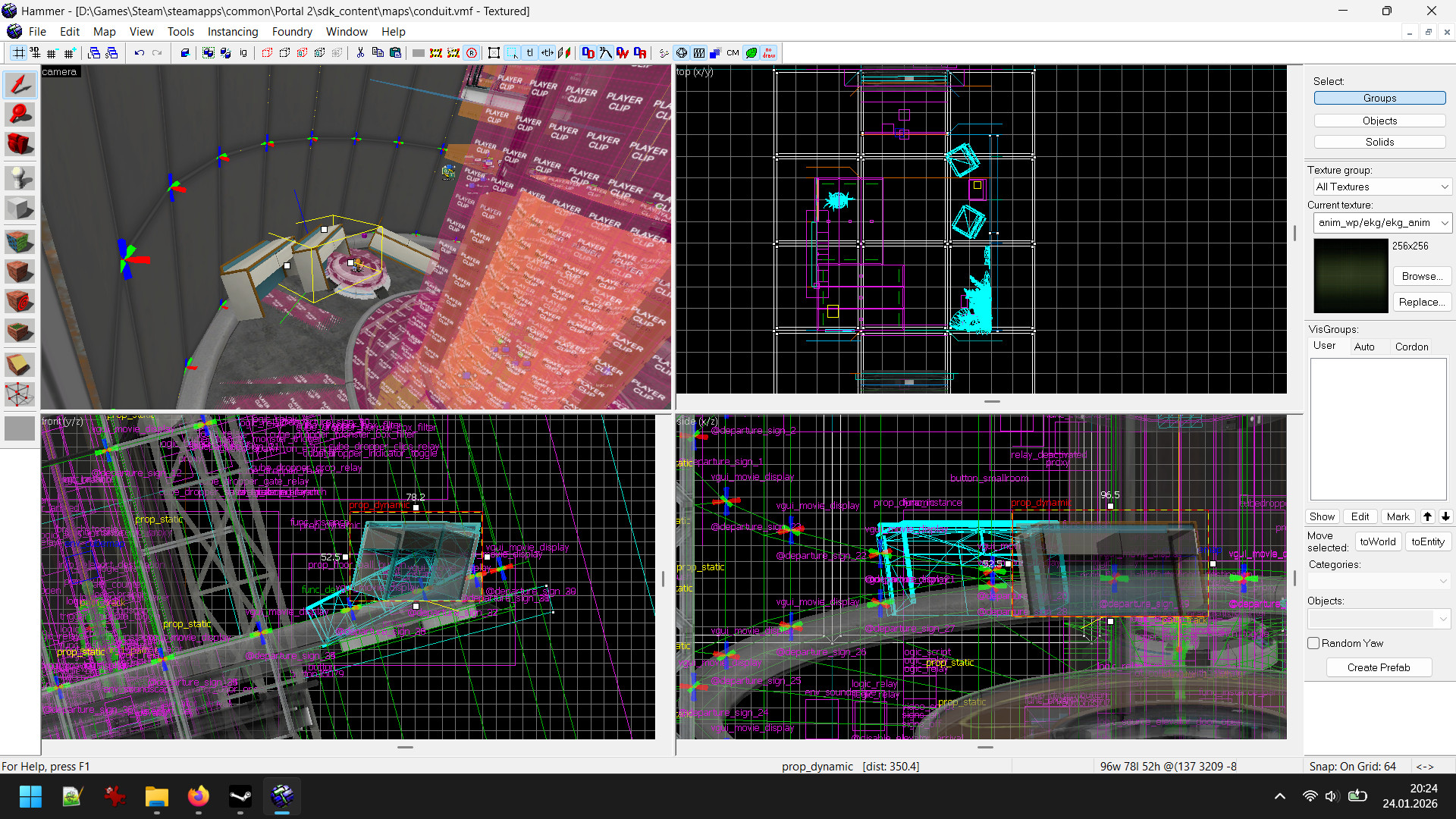The height and width of the screenshot is (819, 1456).
Task: Select the Vertex manipulation tool
Action: click(x=20, y=394)
